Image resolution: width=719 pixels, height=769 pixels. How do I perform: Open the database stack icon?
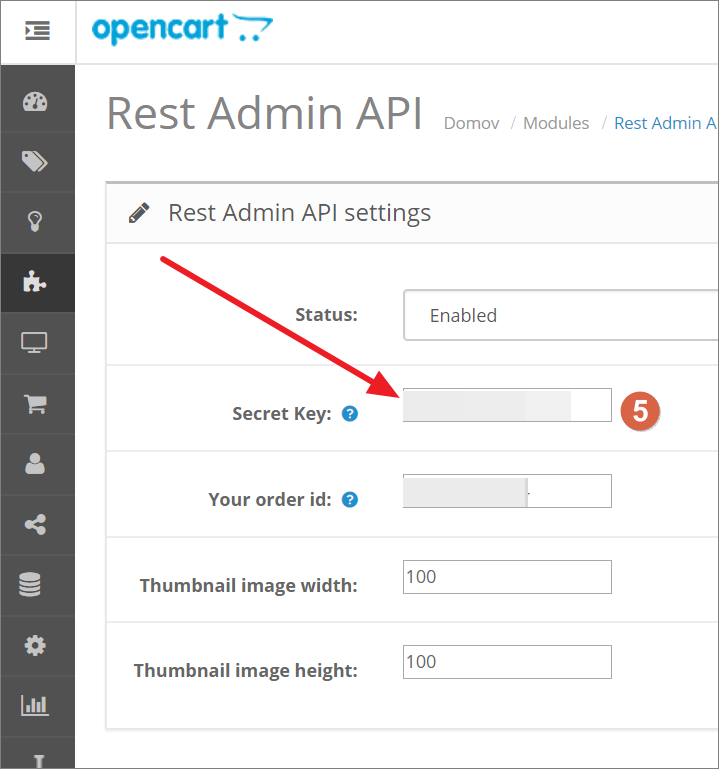point(30,585)
